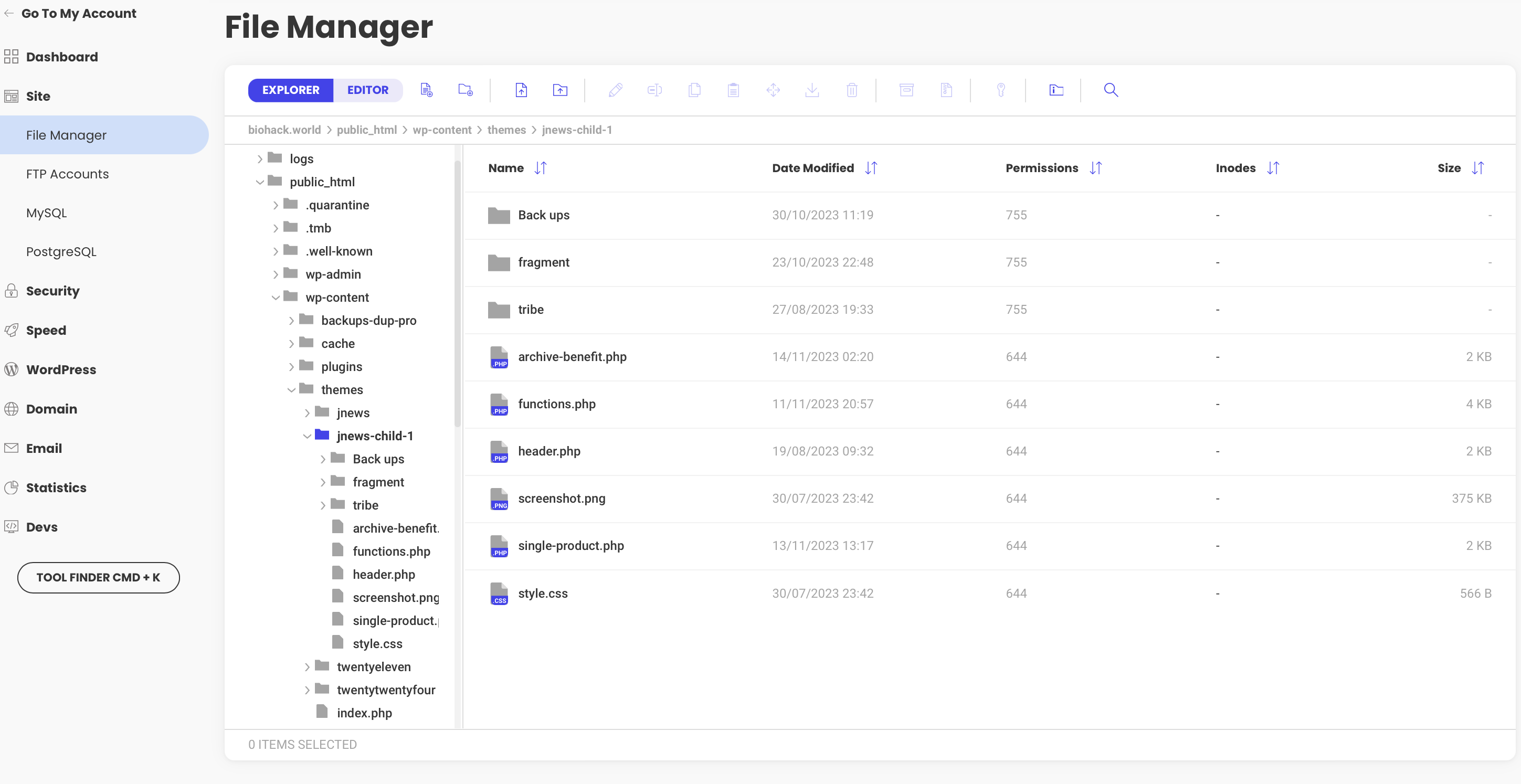Open Dashboard in sidebar
The height and width of the screenshot is (784, 1521).
tap(61, 57)
